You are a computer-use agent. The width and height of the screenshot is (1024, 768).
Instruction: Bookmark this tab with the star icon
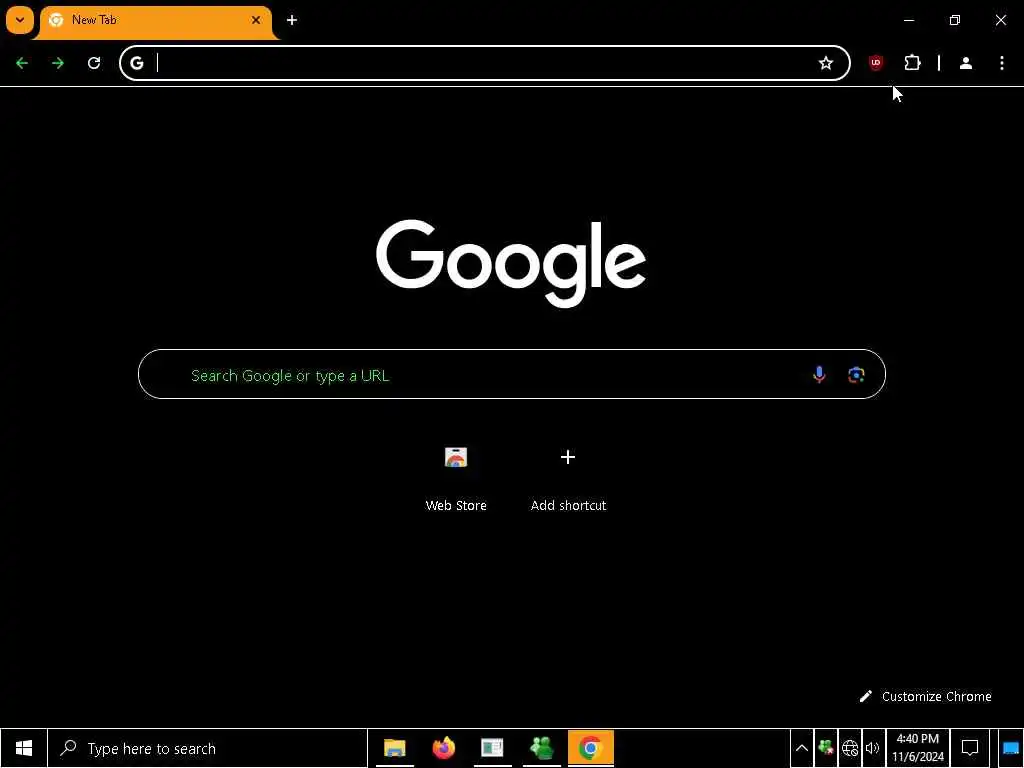coord(826,63)
